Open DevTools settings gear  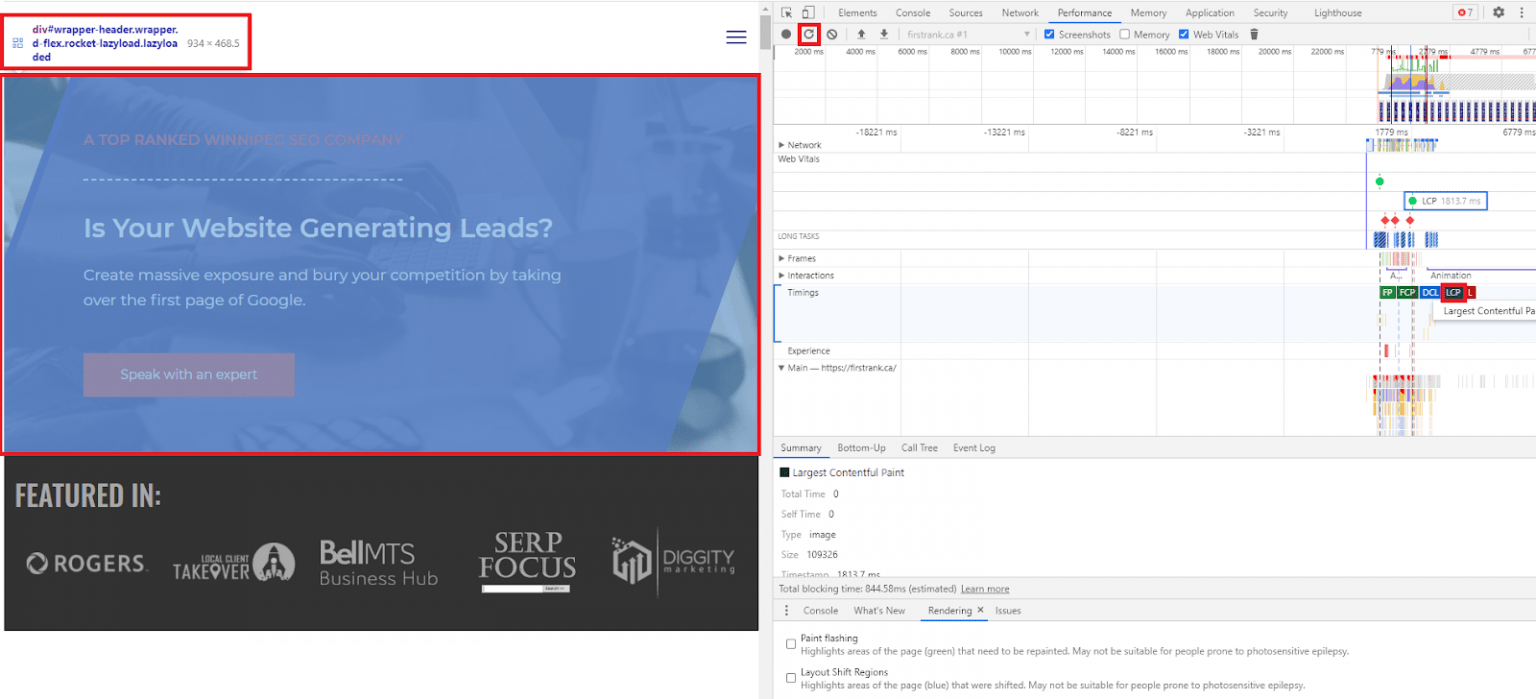[1498, 12]
